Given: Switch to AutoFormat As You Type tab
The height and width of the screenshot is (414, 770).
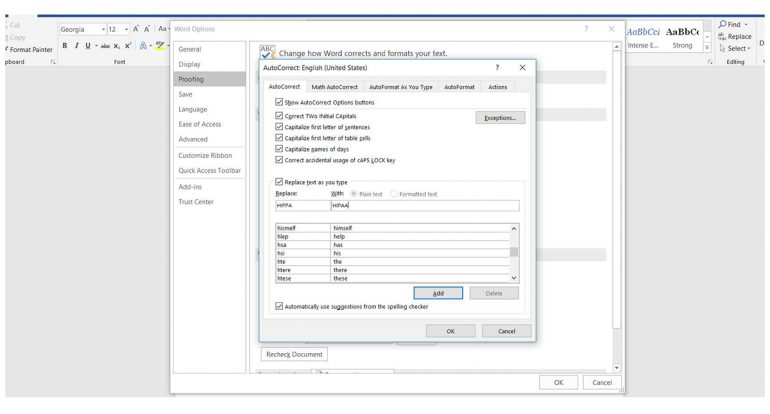Looking at the screenshot, I should (401, 87).
